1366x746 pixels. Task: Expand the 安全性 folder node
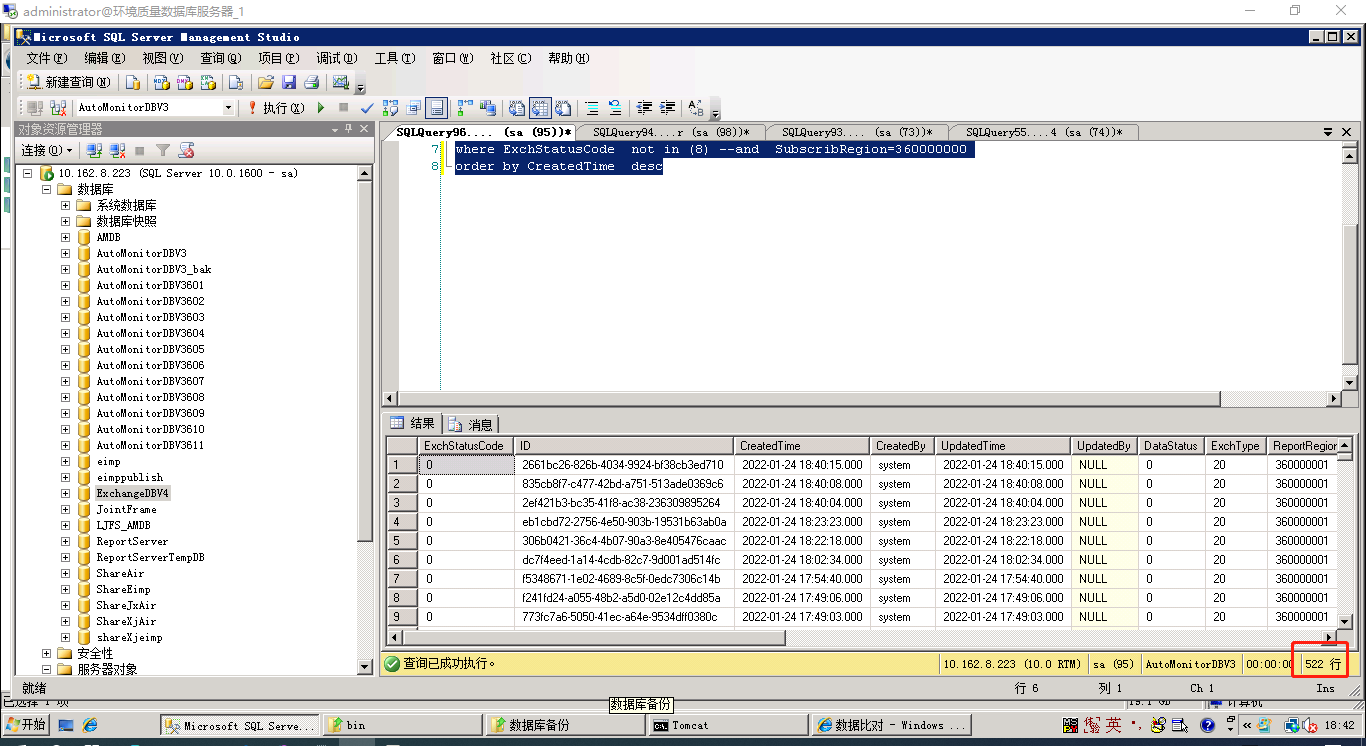click(x=46, y=653)
